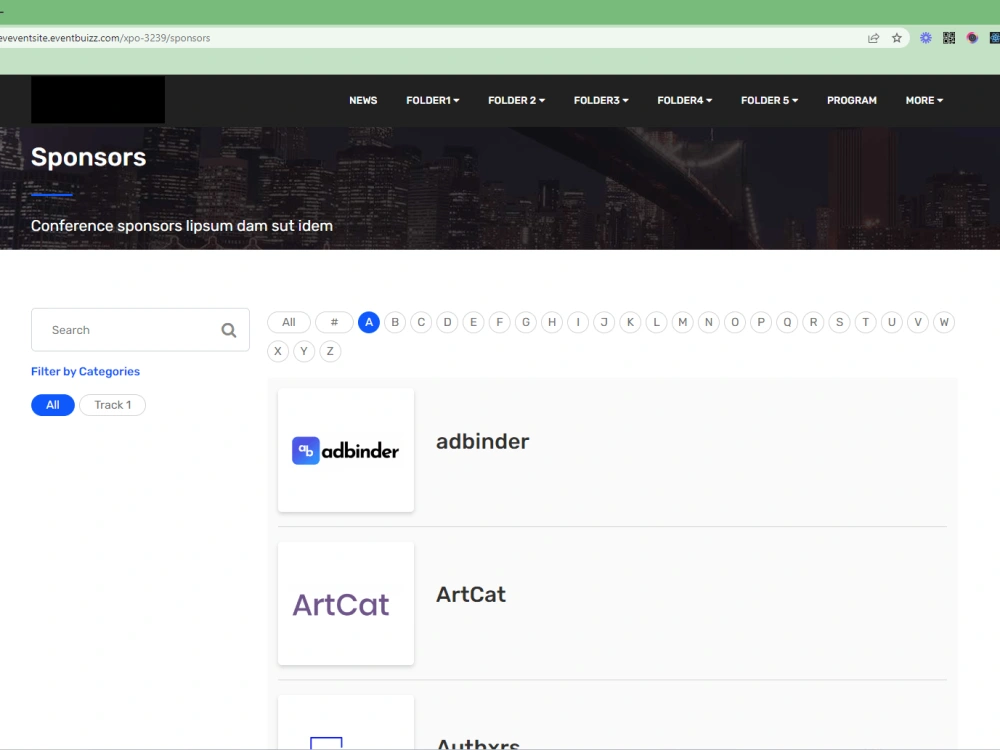Filter sponsors by letter P
Image resolution: width=1000 pixels, height=750 pixels.
[x=761, y=322]
